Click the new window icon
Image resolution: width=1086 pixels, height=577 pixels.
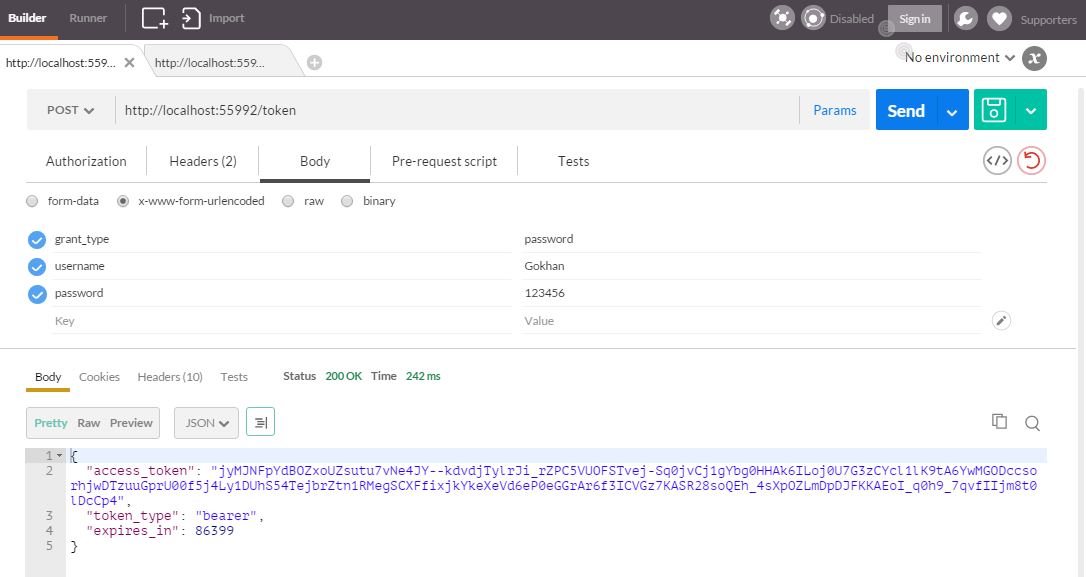pyautogui.click(x=154, y=19)
